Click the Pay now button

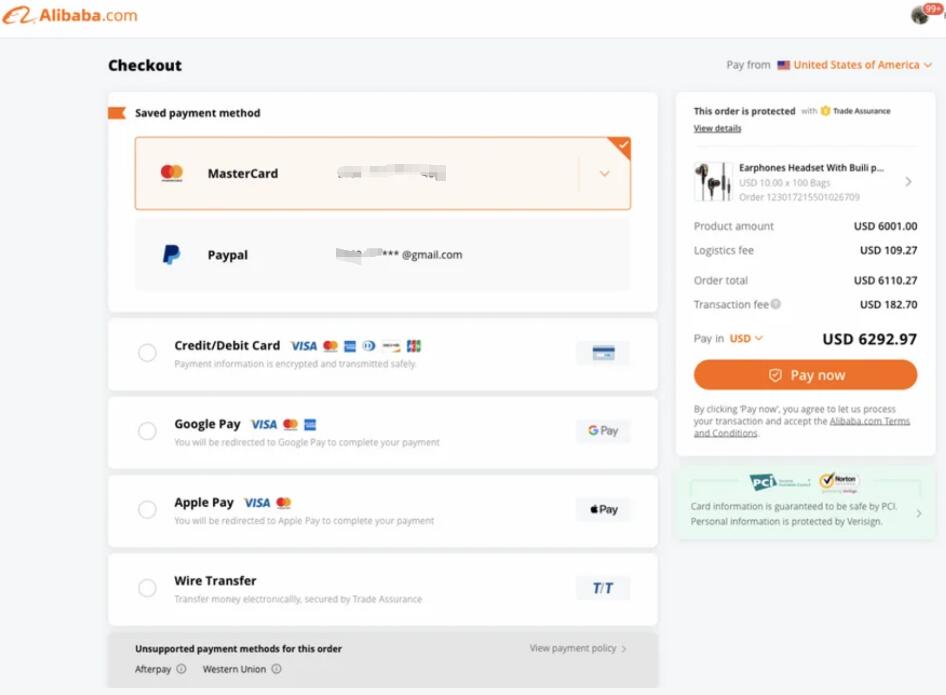(x=805, y=374)
